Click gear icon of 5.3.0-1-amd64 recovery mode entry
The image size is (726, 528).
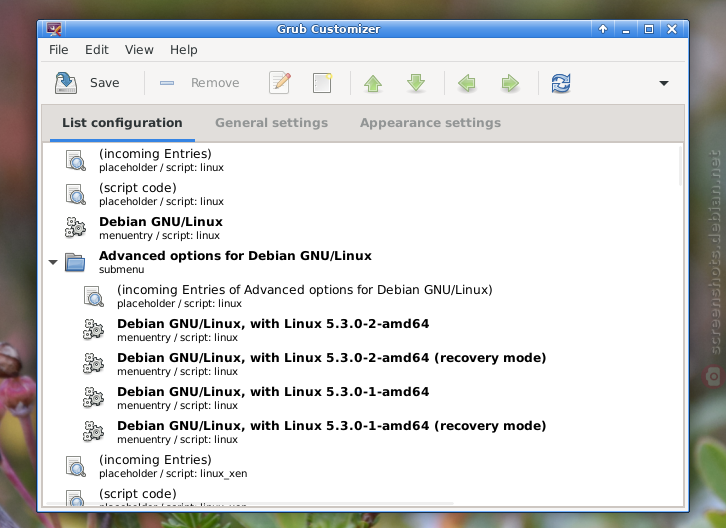[93, 432]
